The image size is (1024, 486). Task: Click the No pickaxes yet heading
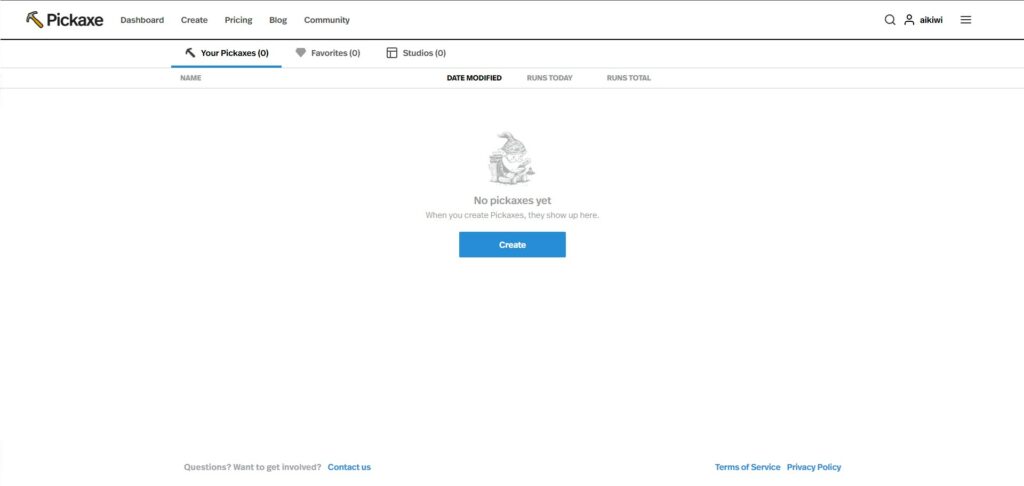click(x=512, y=201)
